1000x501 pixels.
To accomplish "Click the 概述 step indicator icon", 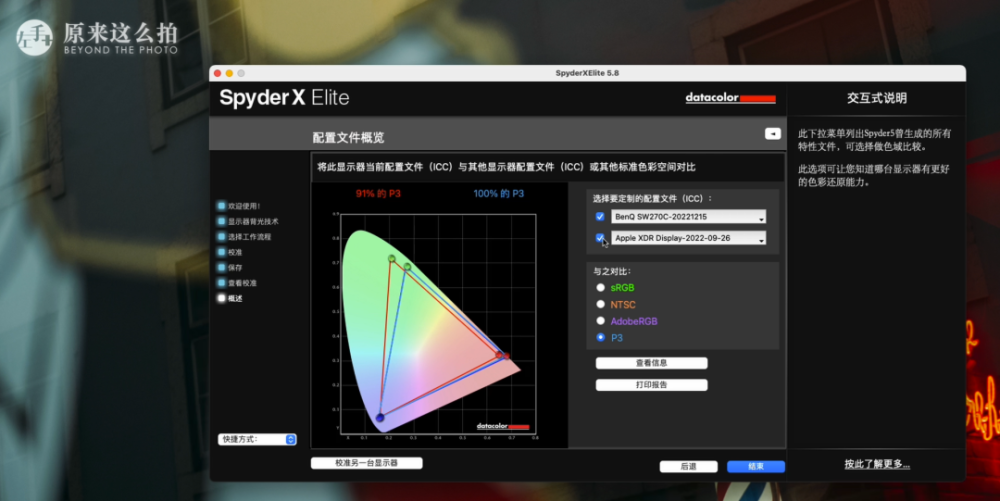I will coord(221,298).
